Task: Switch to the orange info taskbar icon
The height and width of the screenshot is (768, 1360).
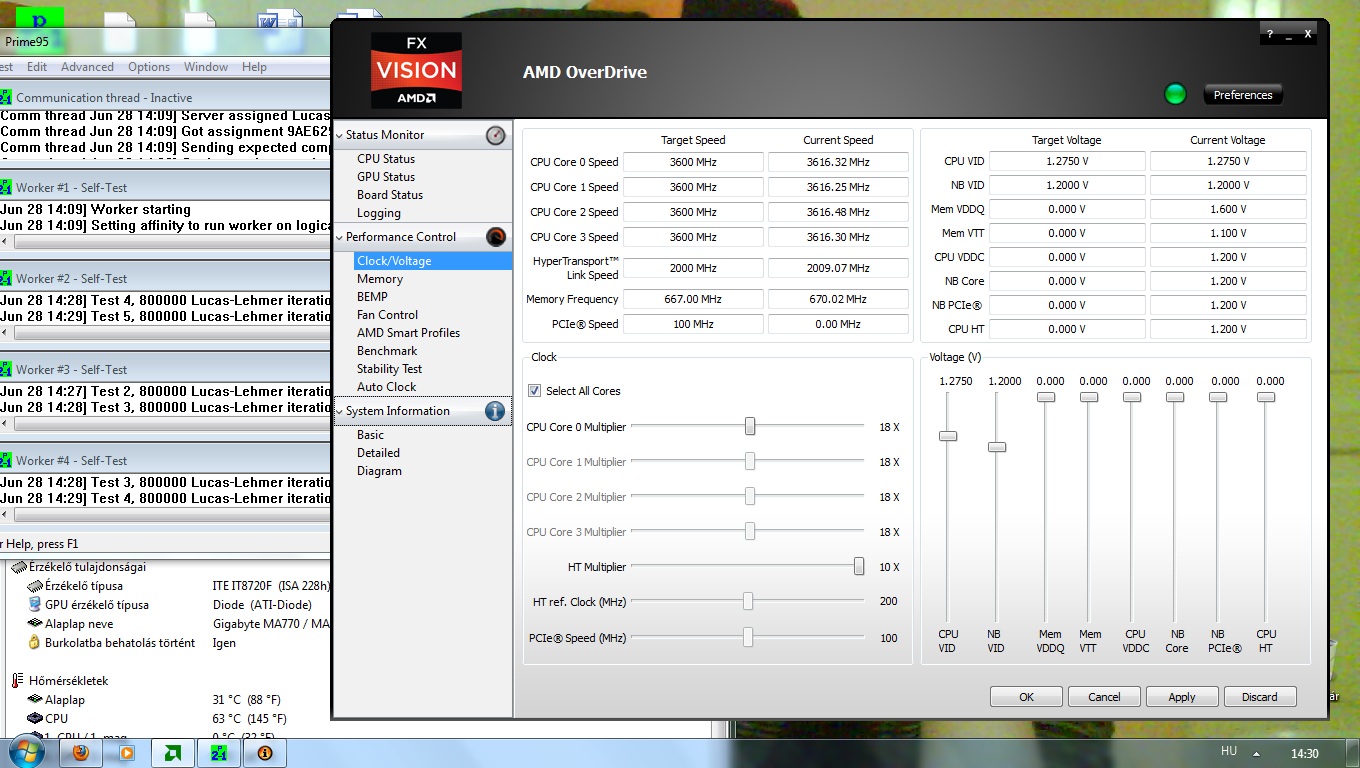Action: 265,752
